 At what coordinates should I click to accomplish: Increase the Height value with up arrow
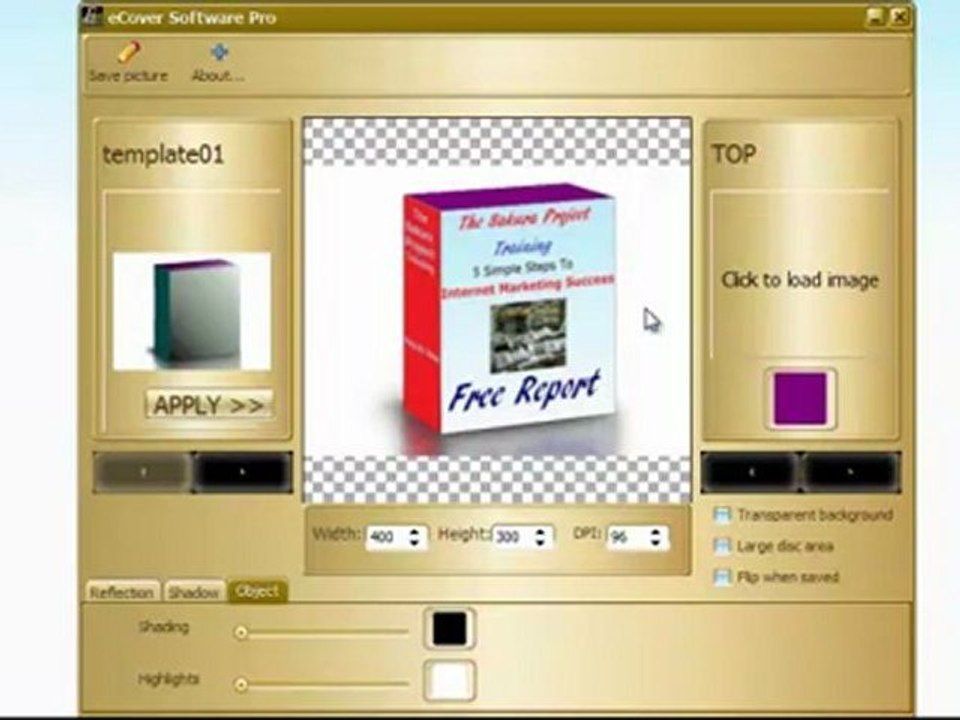(539, 531)
